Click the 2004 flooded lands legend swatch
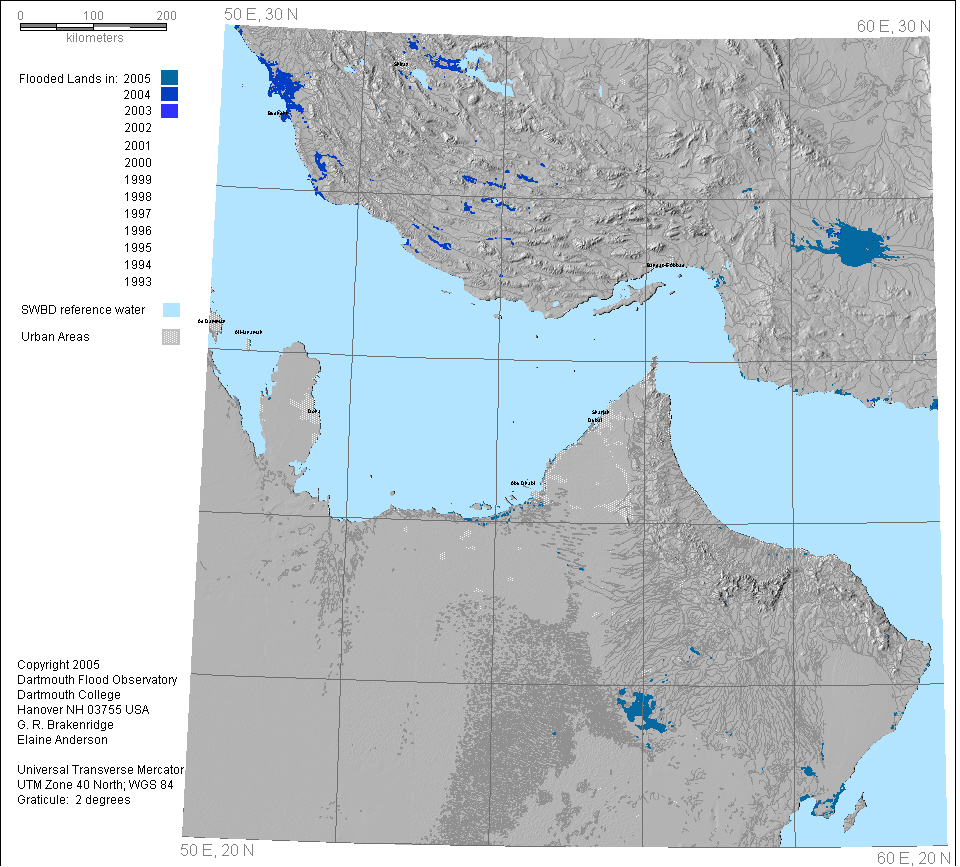This screenshot has width=960, height=867. pyautogui.click(x=170, y=94)
